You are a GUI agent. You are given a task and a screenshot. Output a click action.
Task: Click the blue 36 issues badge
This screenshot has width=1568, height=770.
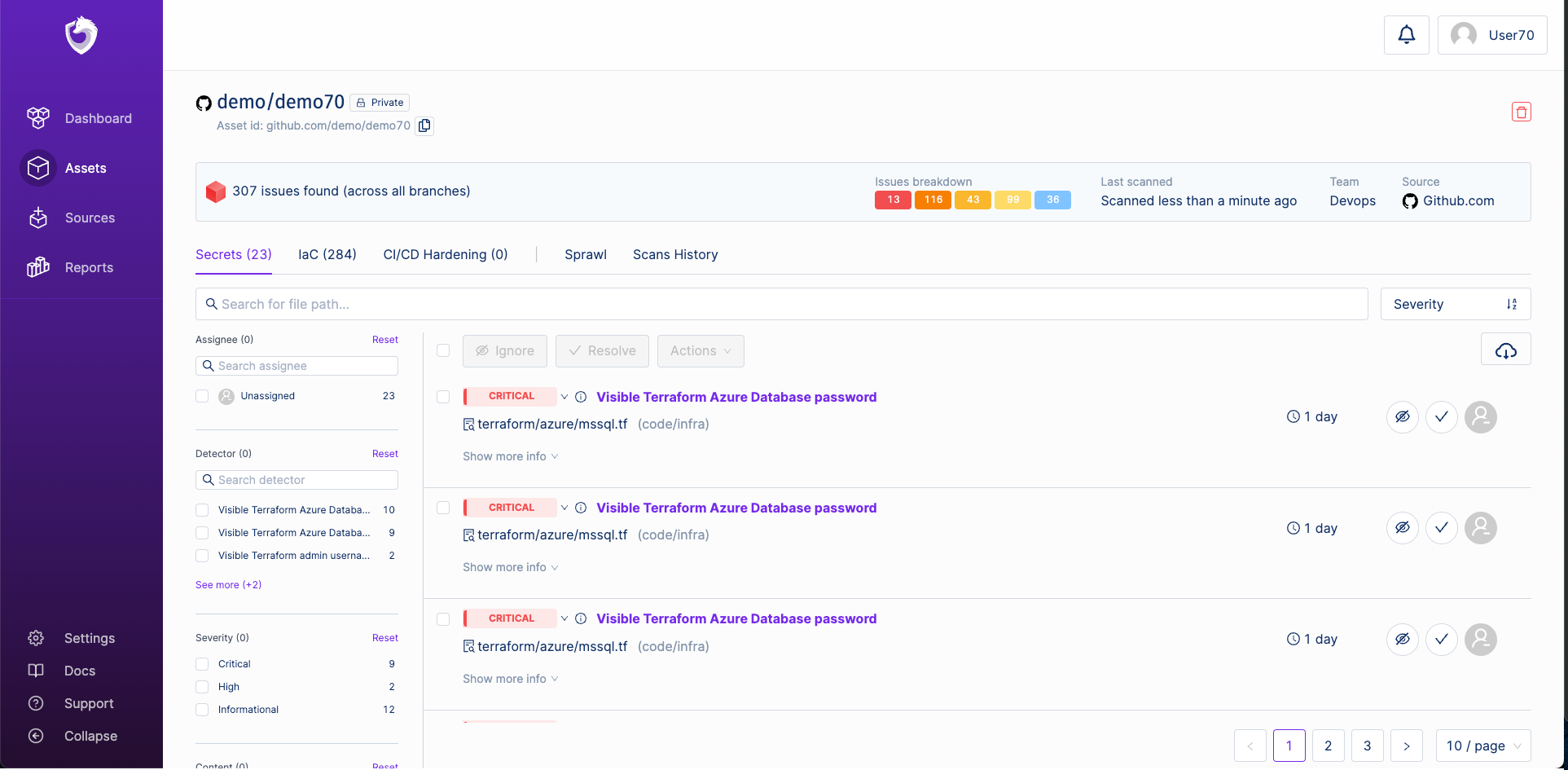click(x=1053, y=200)
